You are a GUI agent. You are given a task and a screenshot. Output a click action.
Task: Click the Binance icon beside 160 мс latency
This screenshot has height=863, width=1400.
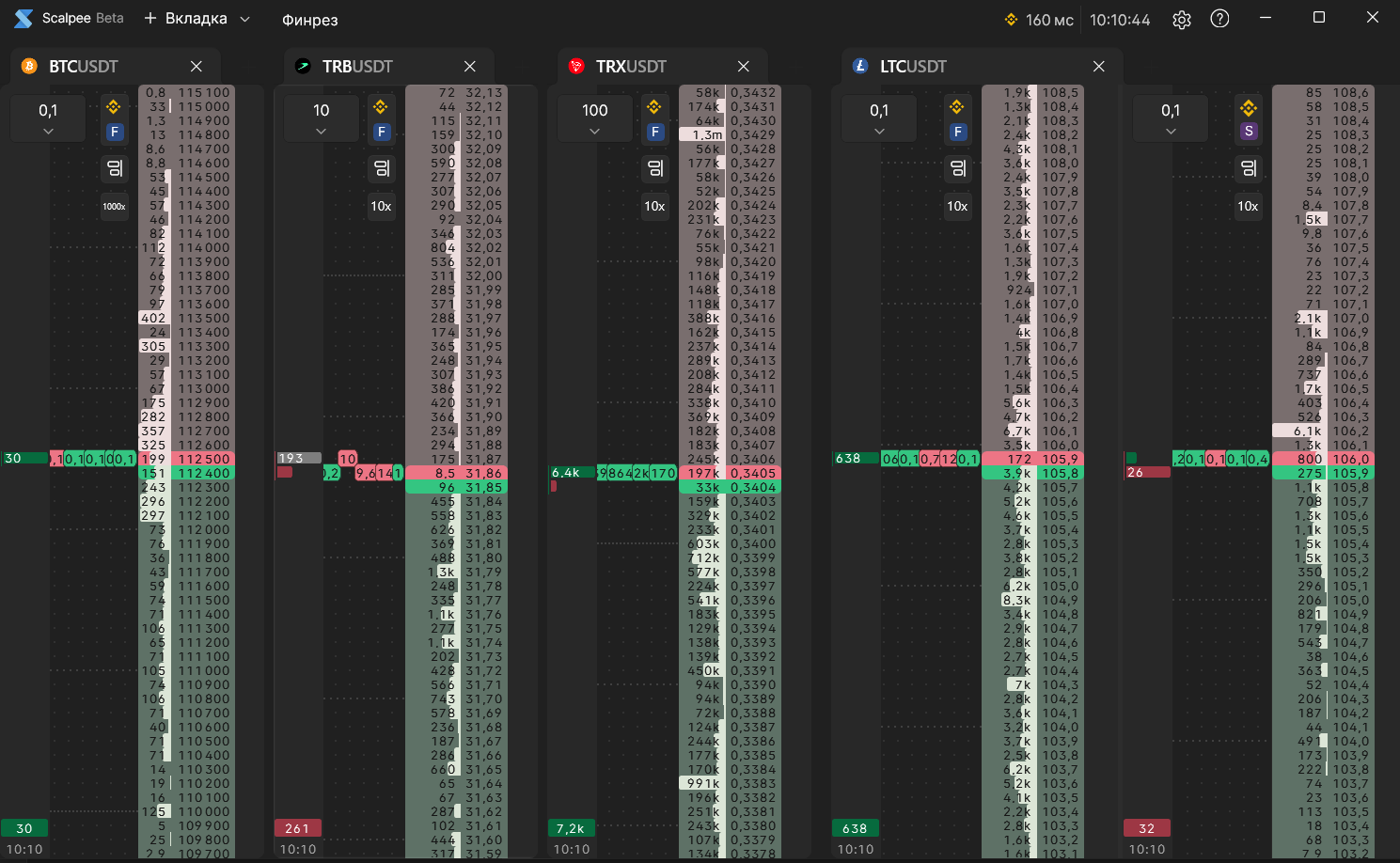(x=1012, y=20)
